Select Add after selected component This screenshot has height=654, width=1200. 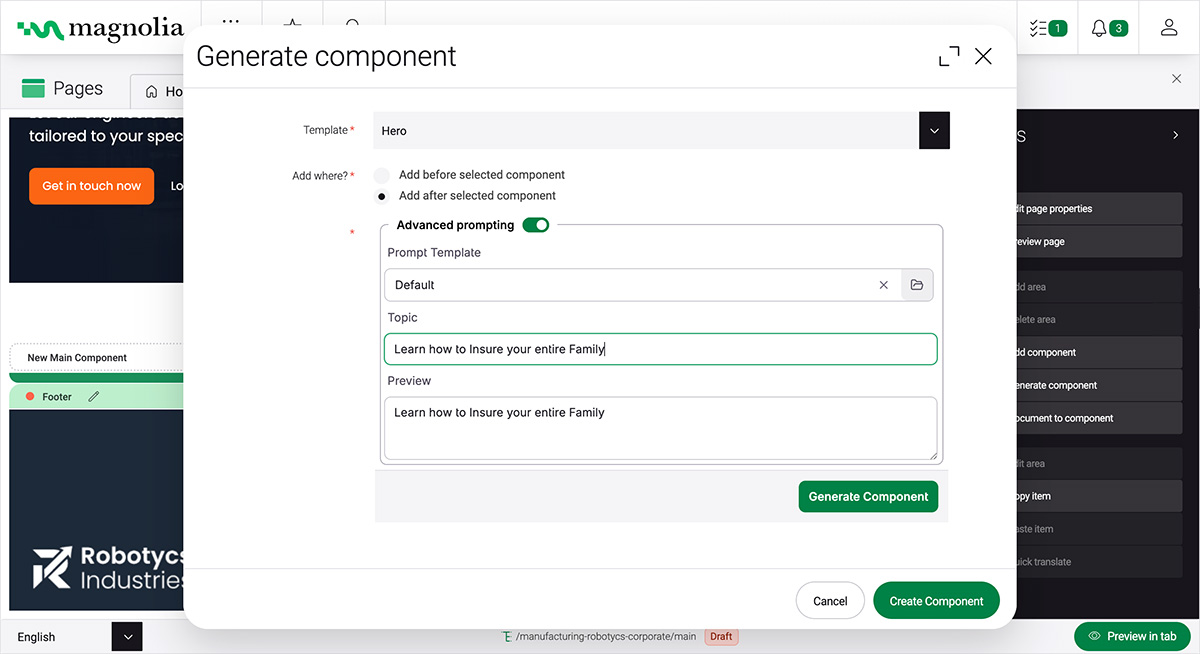pos(382,196)
